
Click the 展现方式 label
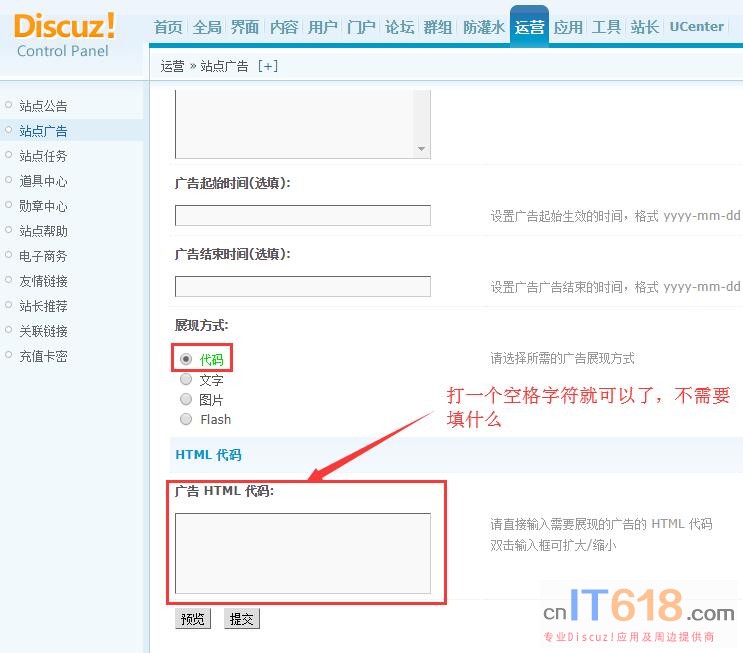coord(201,325)
